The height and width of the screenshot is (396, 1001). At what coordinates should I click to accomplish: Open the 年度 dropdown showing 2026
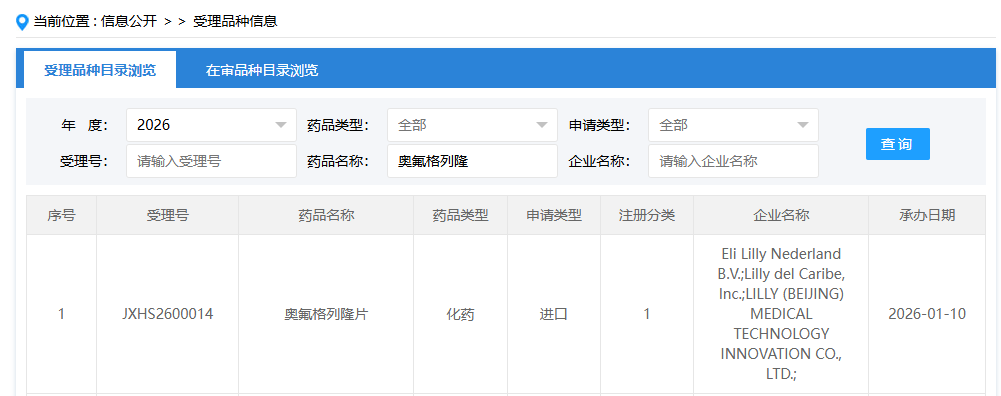[x=211, y=125]
